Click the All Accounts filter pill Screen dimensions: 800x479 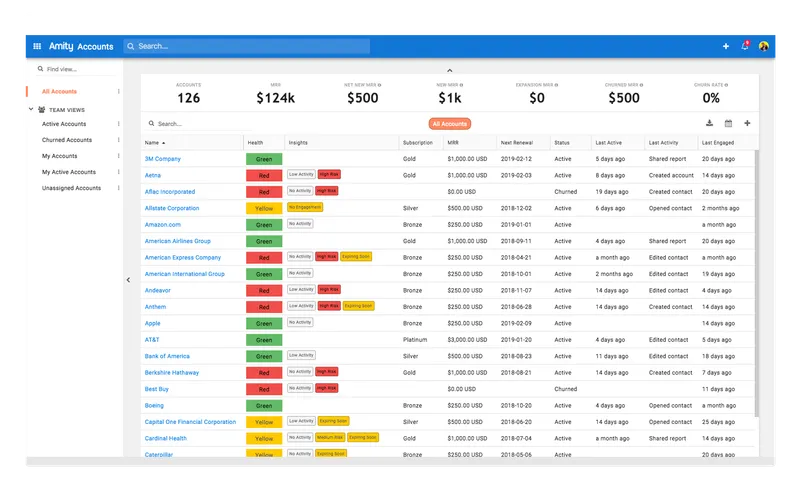[449, 124]
